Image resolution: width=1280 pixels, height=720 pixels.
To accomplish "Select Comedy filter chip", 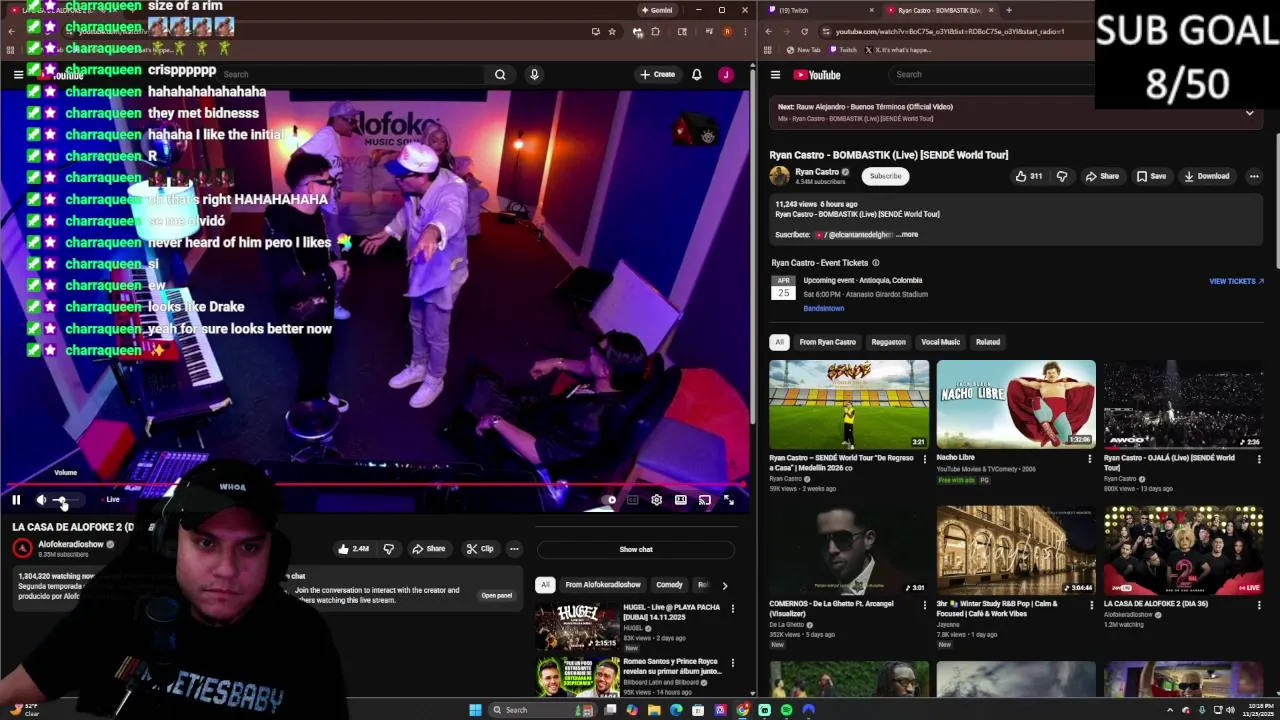I will point(669,585).
